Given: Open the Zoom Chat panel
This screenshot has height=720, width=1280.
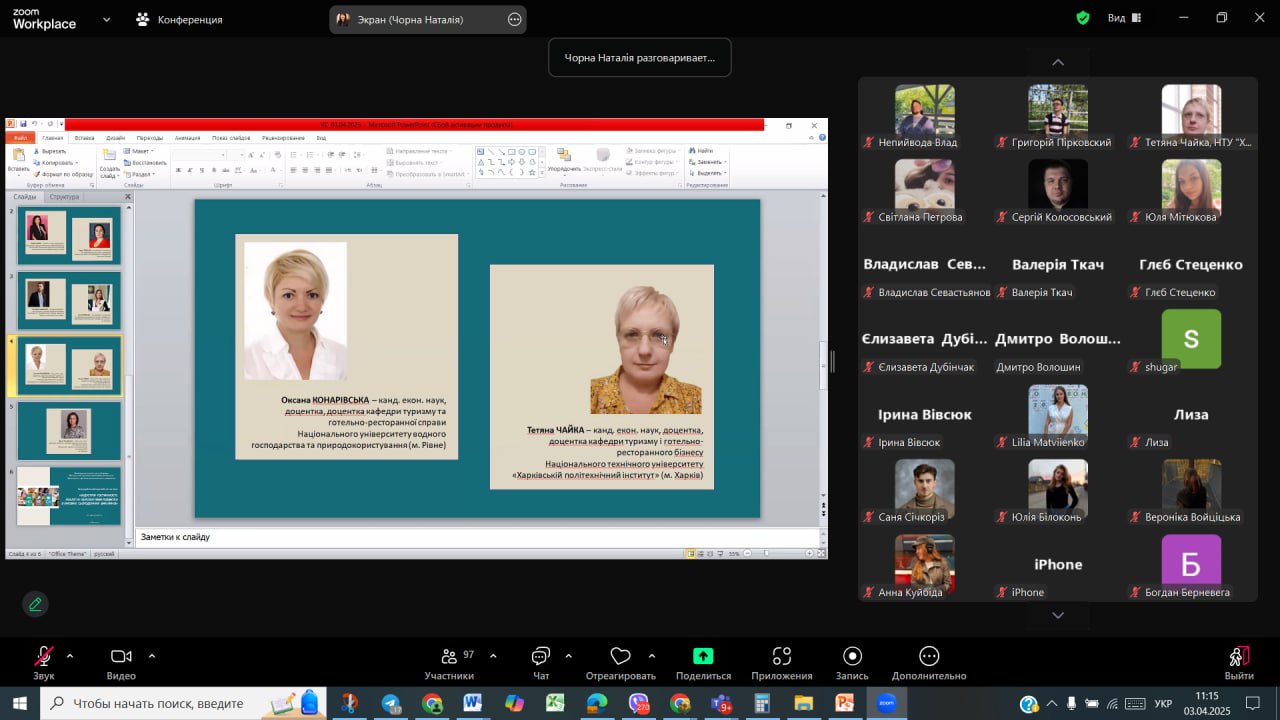Looking at the screenshot, I should click(541, 656).
